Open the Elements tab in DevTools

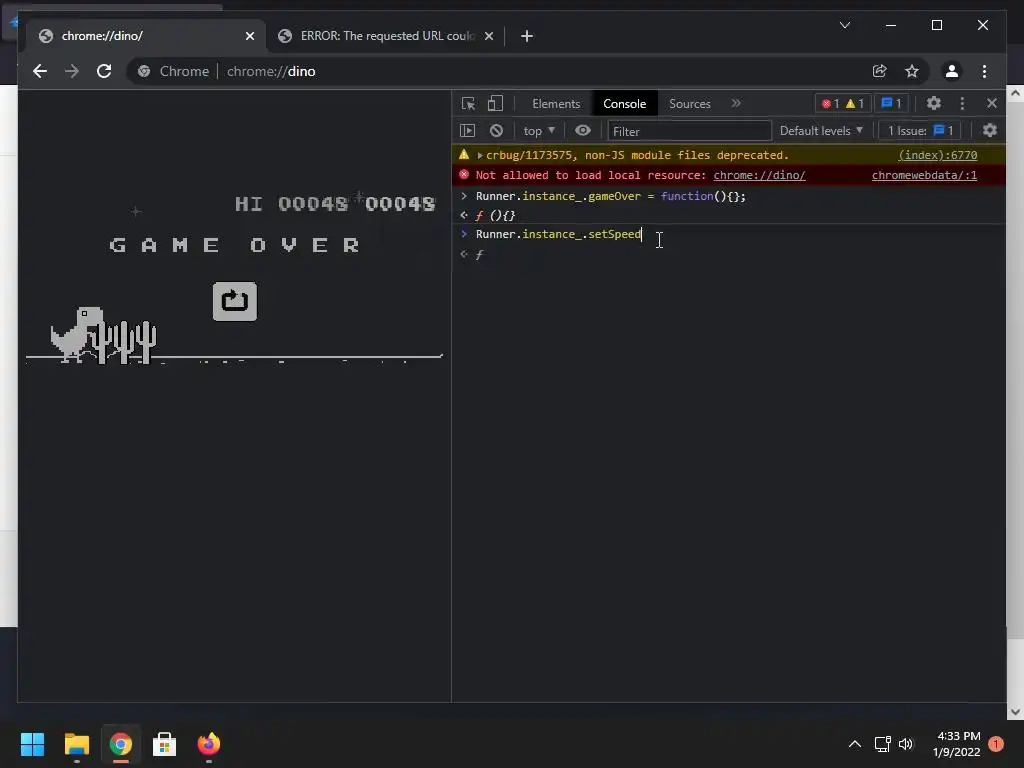556,104
